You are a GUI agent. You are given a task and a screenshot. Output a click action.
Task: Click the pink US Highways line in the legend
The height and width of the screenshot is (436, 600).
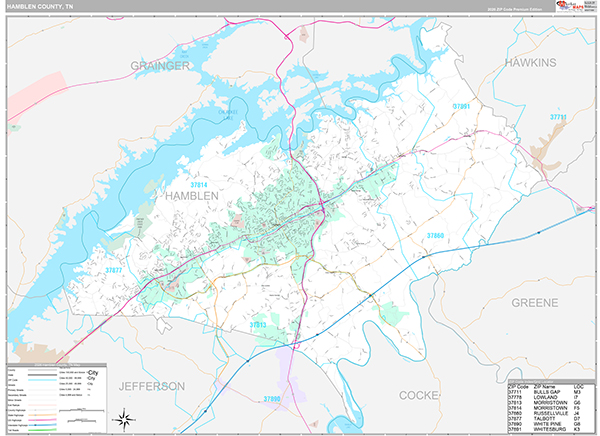tap(42, 420)
